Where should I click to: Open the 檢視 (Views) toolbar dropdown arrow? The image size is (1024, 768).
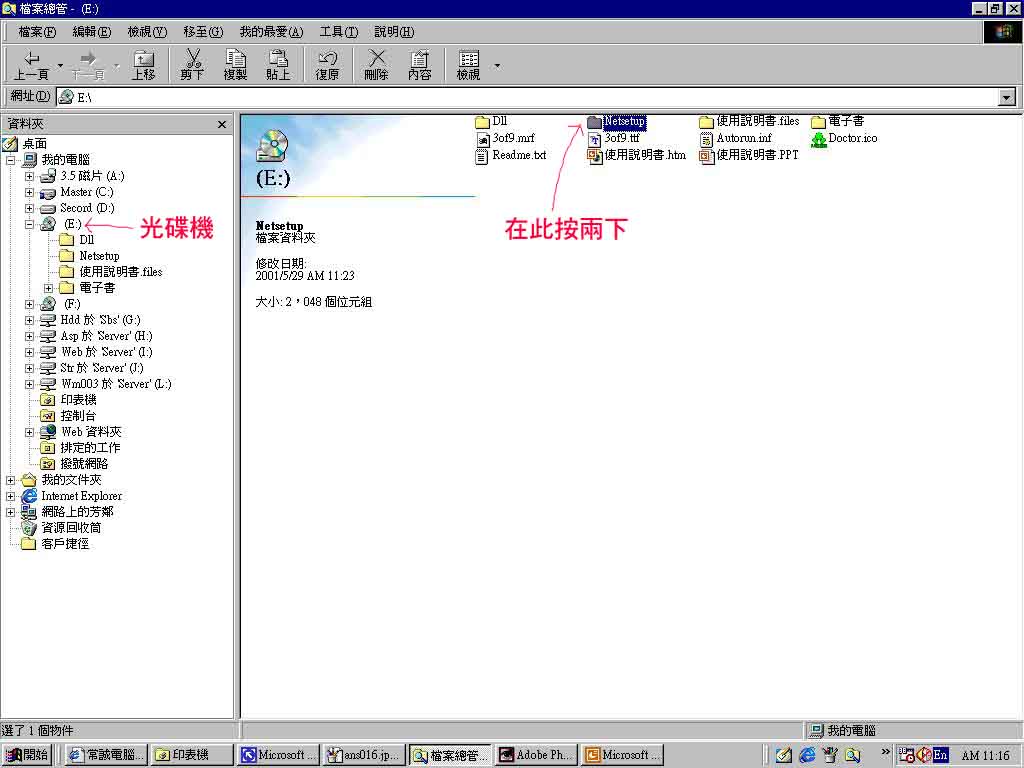point(497,66)
